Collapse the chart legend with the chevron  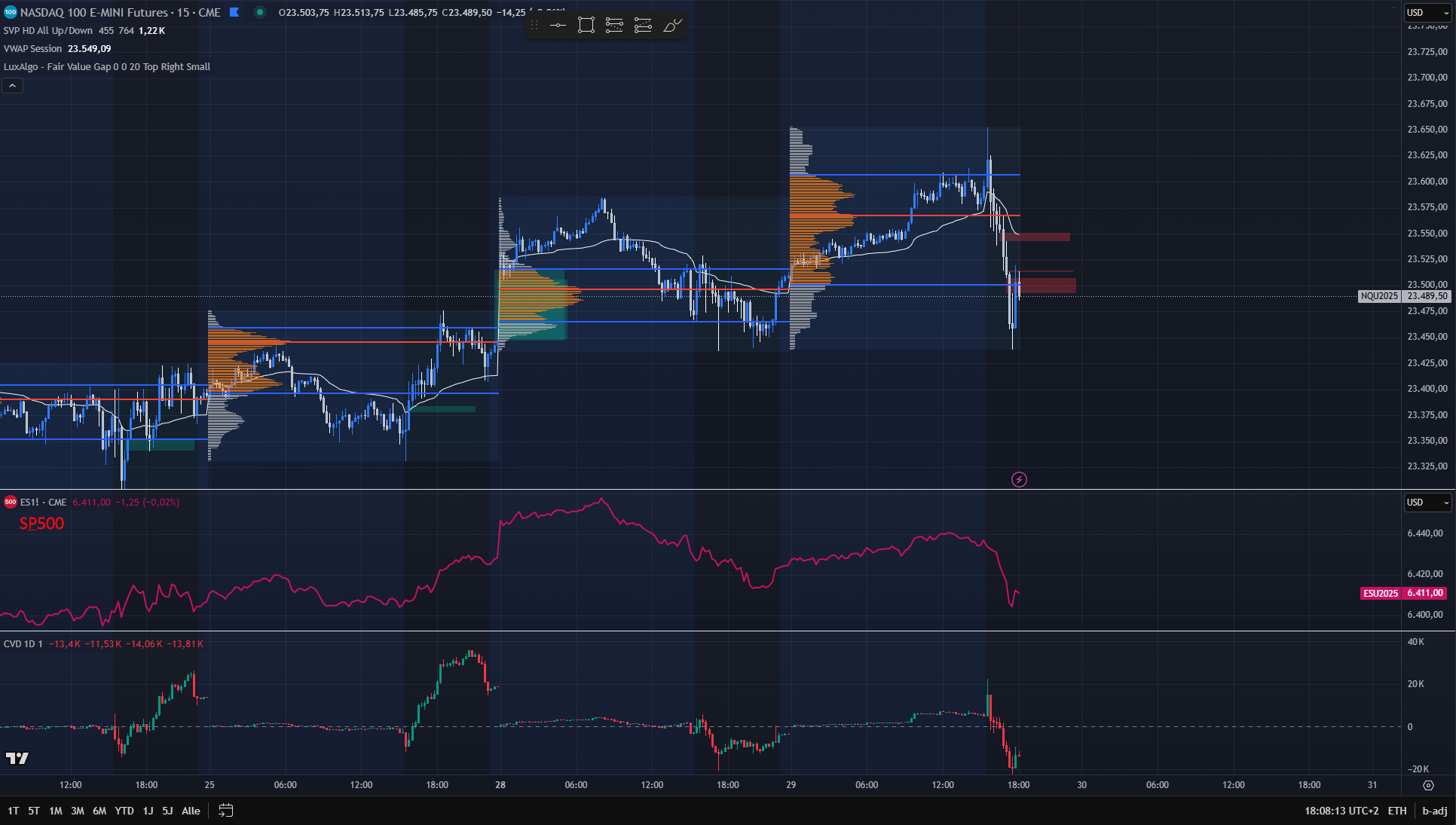(12, 85)
